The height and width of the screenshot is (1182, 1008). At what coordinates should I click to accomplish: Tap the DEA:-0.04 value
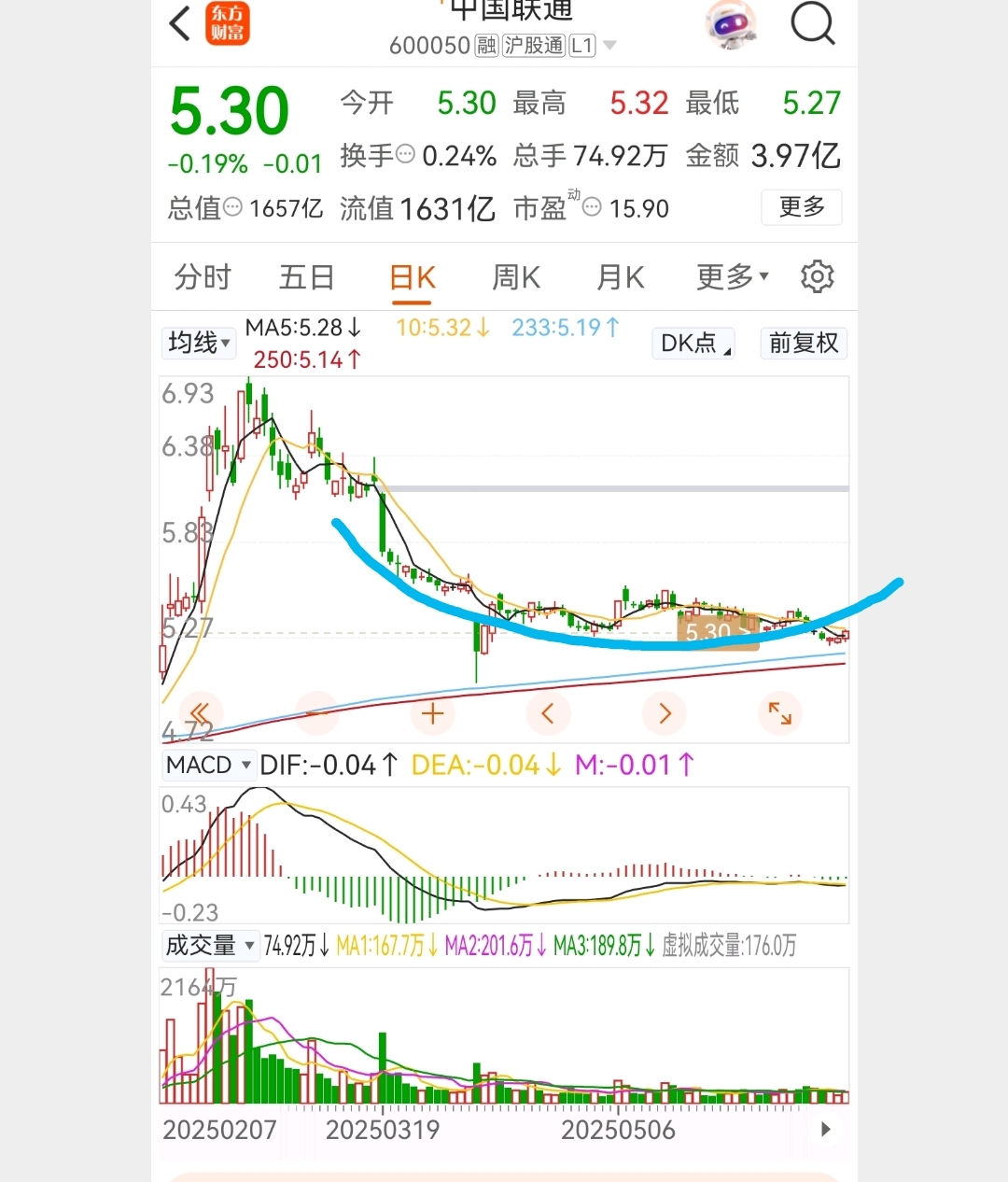(x=486, y=766)
